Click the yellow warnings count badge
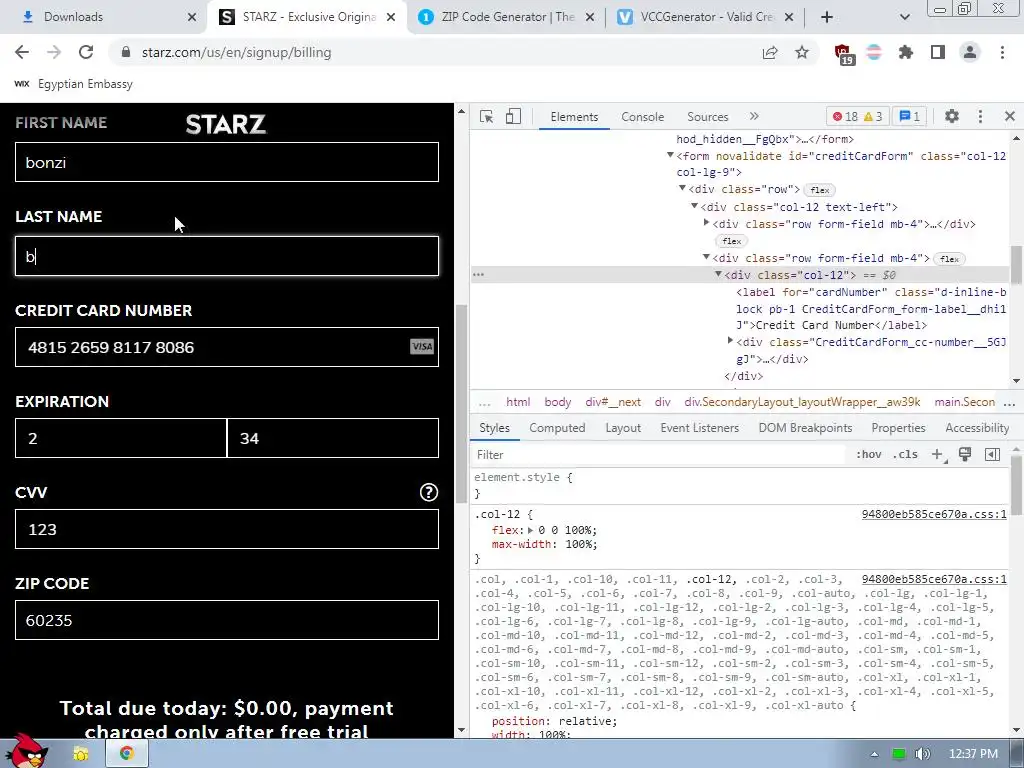Viewport: 1024px width, 768px height. (x=873, y=116)
